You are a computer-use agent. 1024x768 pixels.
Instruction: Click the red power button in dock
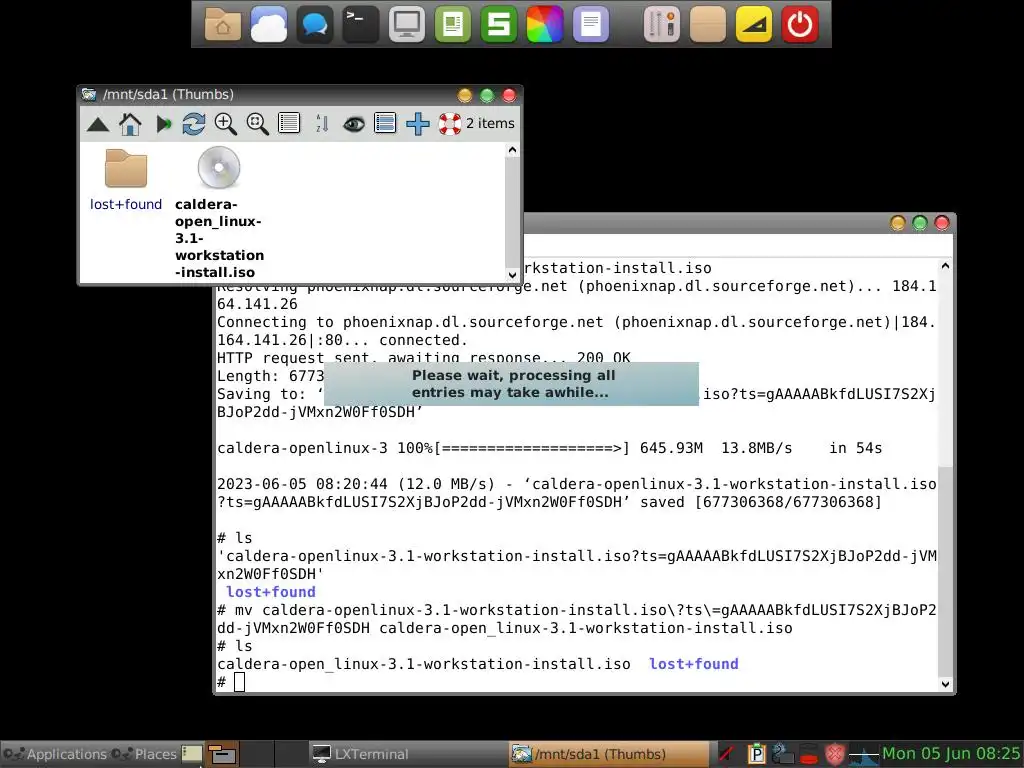pyautogui.click(x=800, y=24)
